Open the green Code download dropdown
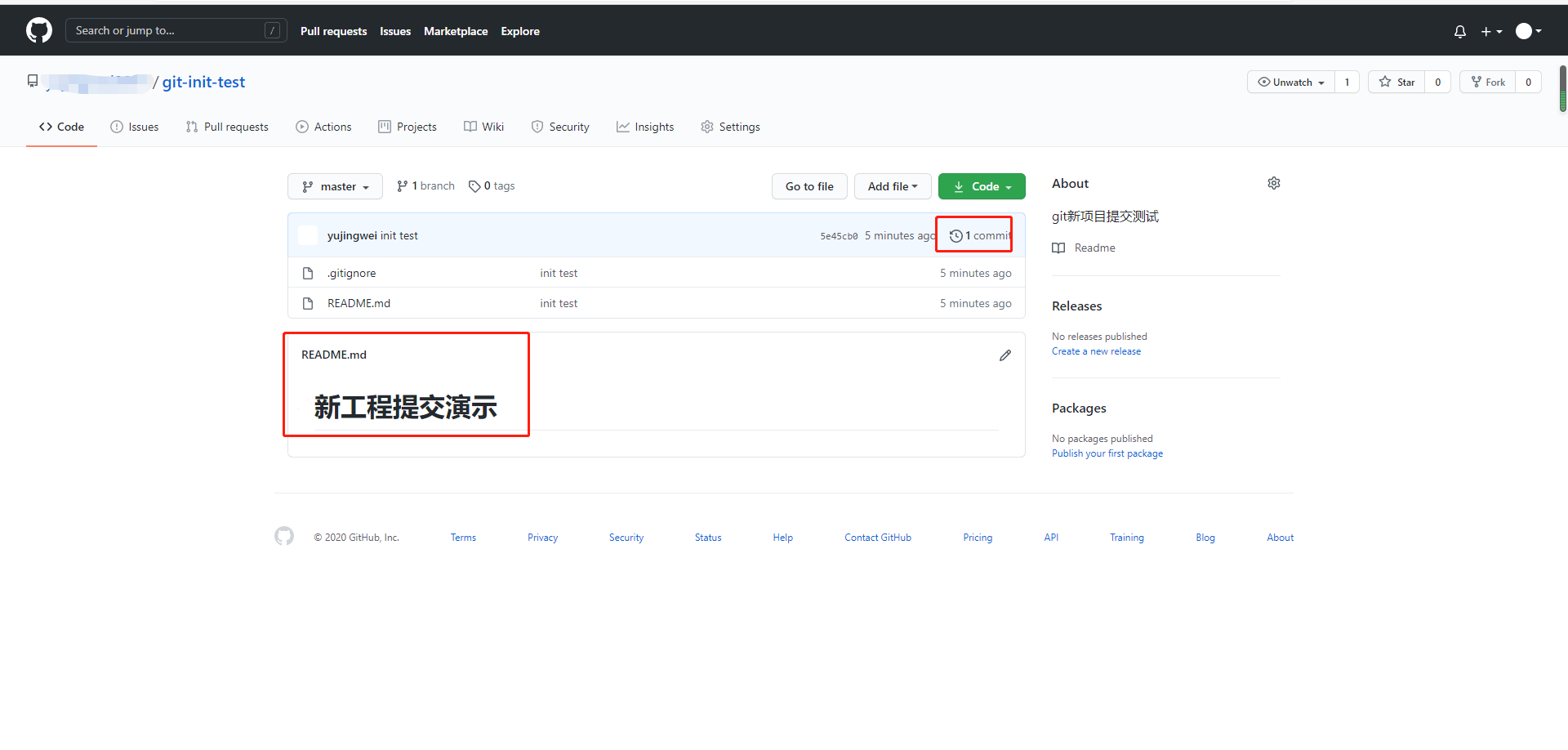This screenshot has width=1568, height=750. 982,186
